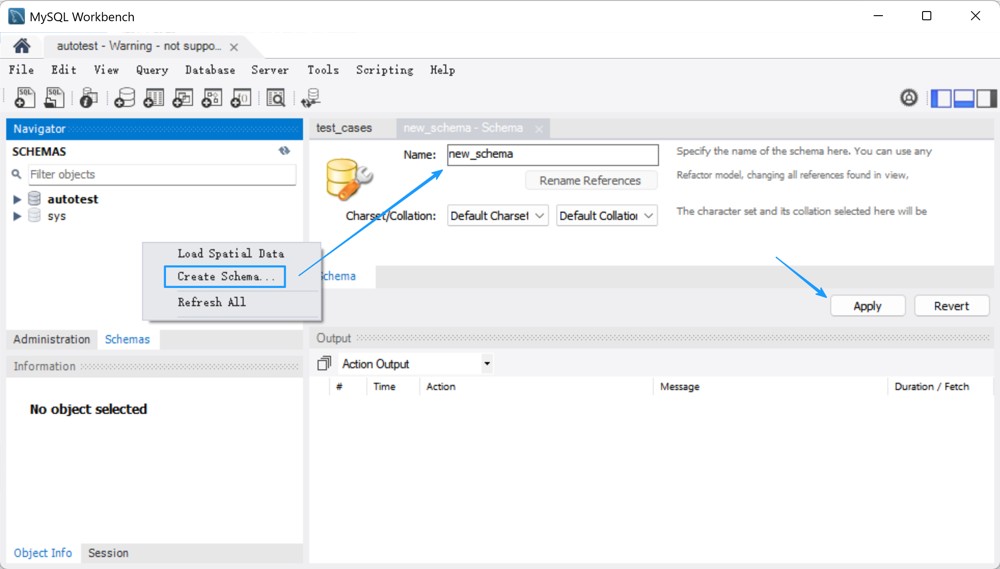The height and width of the screenshot is (569, 1000).
Task: Open the Session tab
Action: [108, 552]
